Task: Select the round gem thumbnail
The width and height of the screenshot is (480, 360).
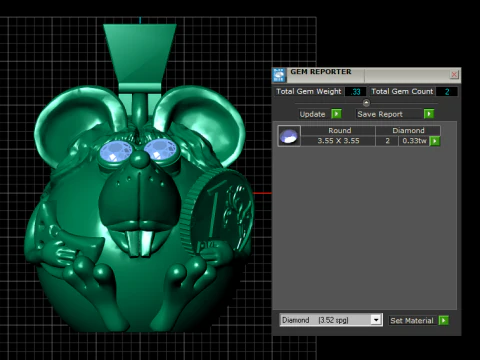Action: 289,136
